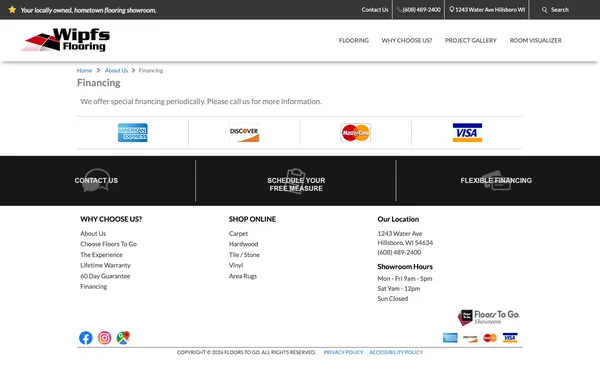Click the Contact Us link in top bar
The height and width of the screenshot is (375, 600).
pos(375,10)
